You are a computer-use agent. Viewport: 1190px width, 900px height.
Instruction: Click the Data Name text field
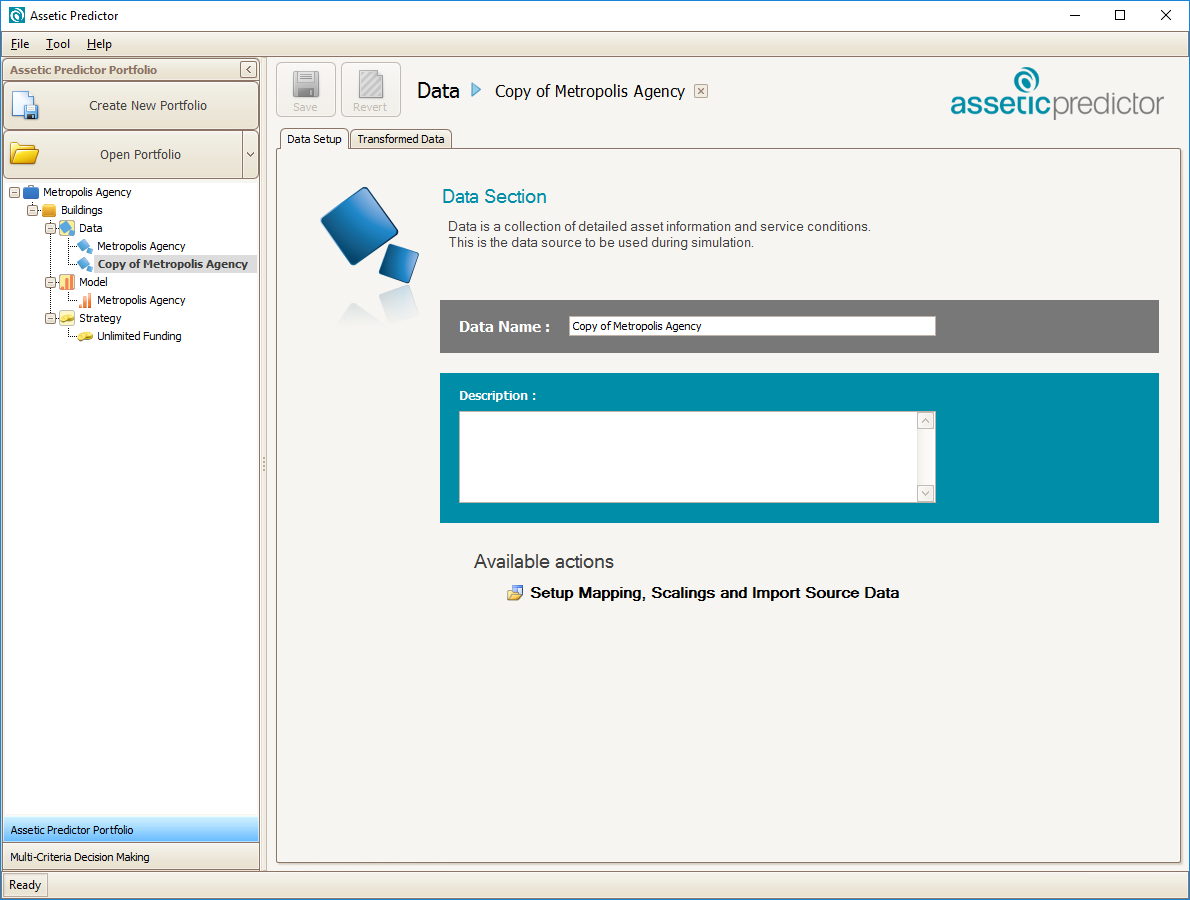tap(752, 326)
